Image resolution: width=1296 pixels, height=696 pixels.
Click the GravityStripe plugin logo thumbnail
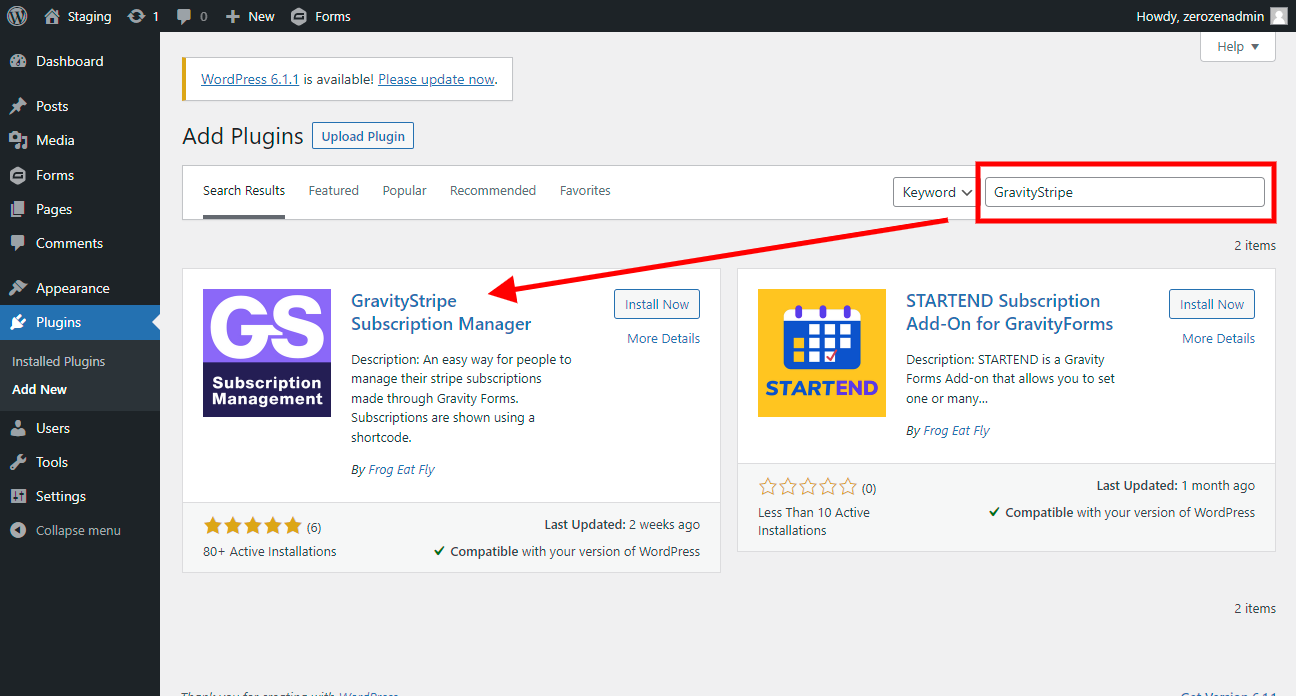point(267,353)
